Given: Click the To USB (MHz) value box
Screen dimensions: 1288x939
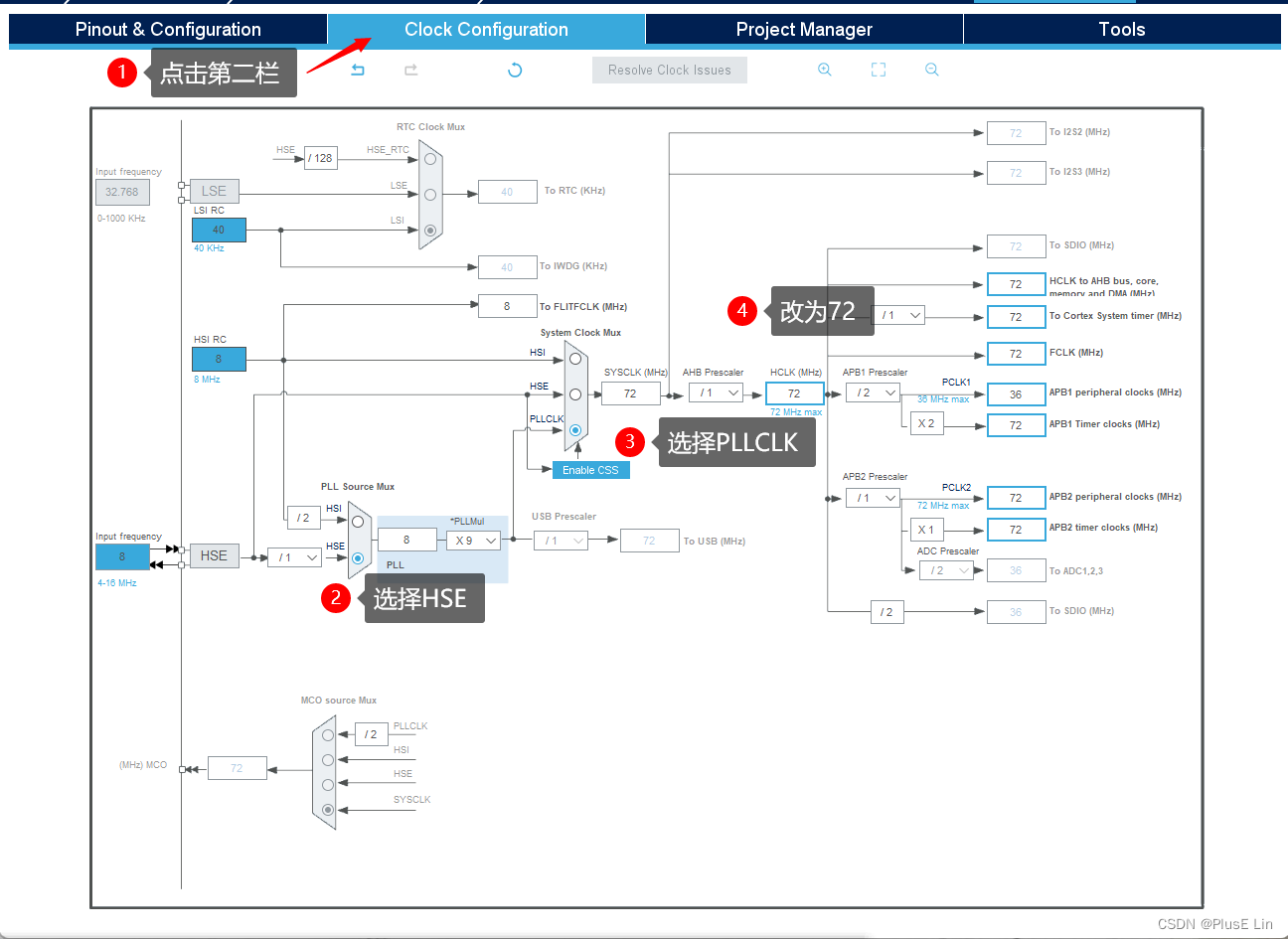Looking at the screenshot, I should 649,541.
